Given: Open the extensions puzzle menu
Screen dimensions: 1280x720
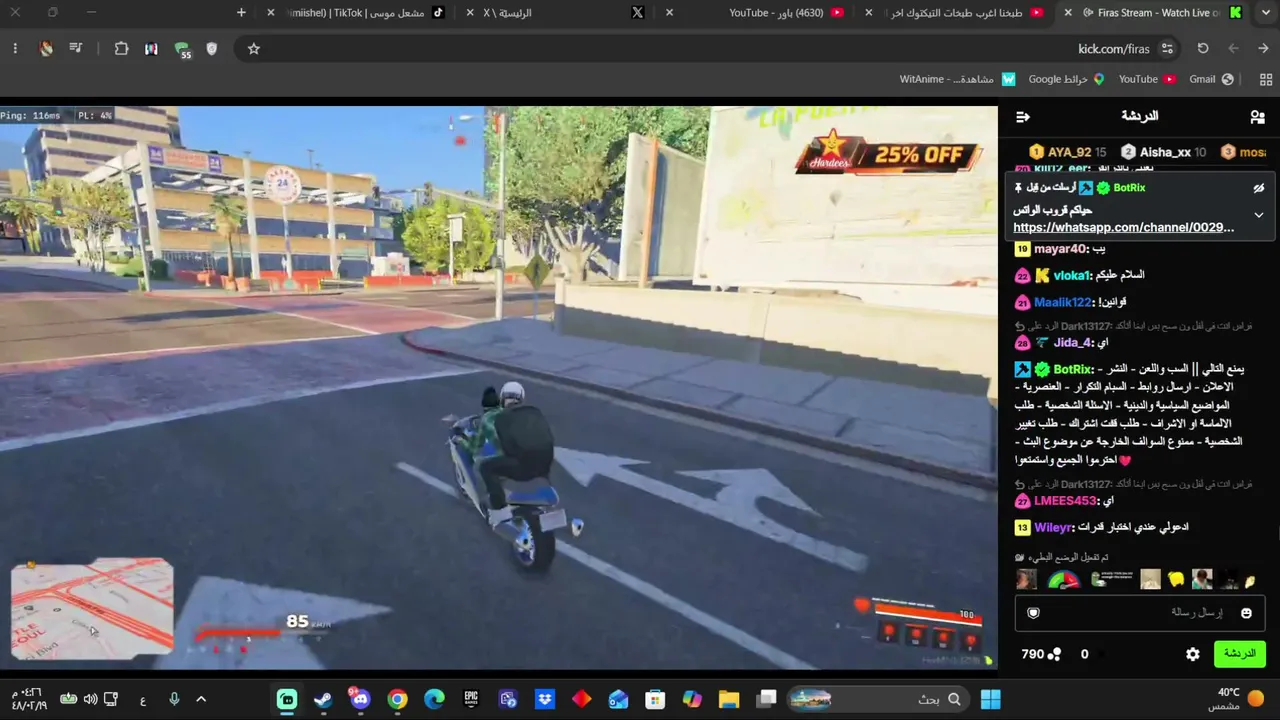Looking at the screenshot, I should coord(121,48).
